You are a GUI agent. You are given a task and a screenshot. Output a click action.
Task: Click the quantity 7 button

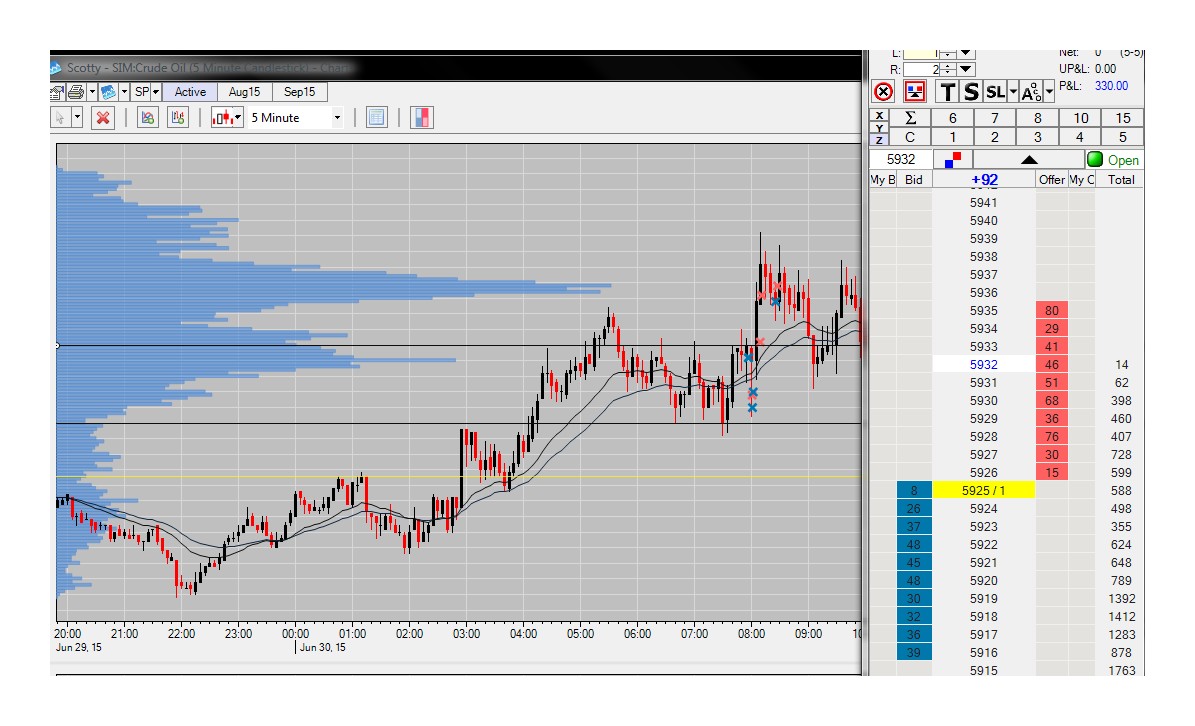pyautogui.click(x=995, y=118)
